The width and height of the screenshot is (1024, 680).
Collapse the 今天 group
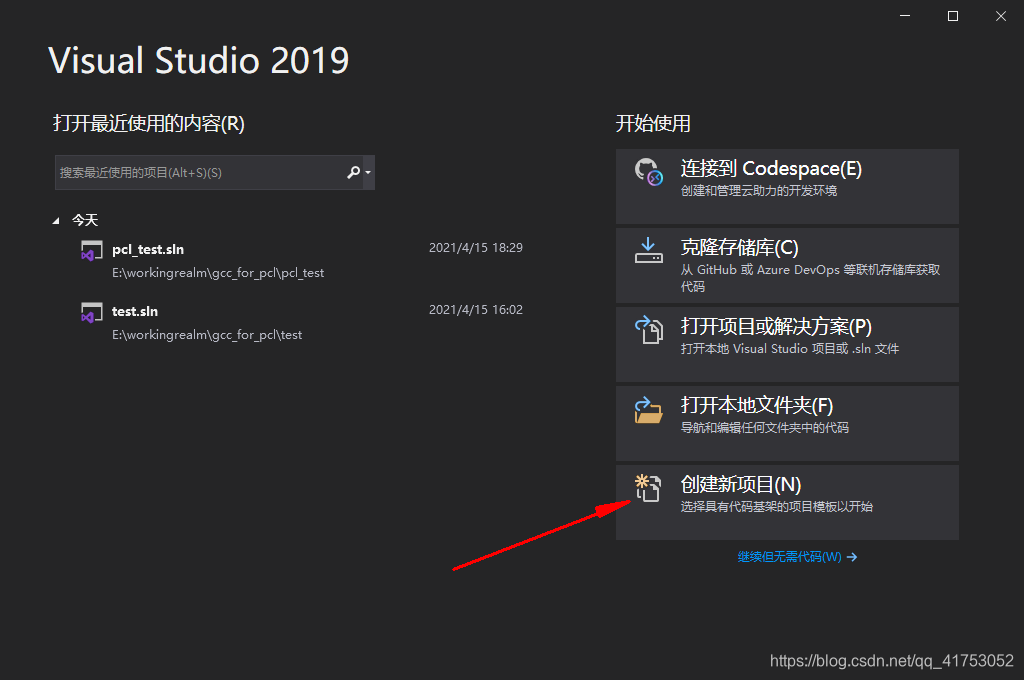pos(56,221)
